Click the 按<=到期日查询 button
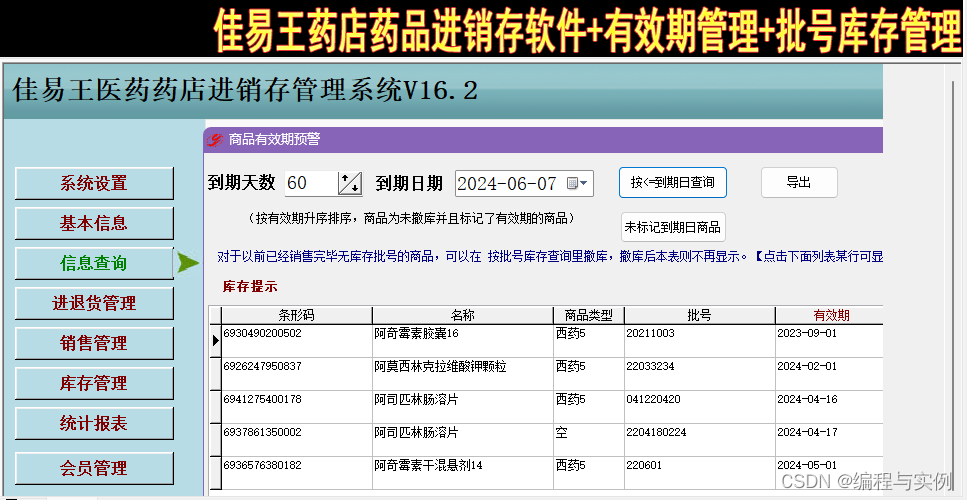The width and height of the screenshot is (967, 500). point(672,182)
